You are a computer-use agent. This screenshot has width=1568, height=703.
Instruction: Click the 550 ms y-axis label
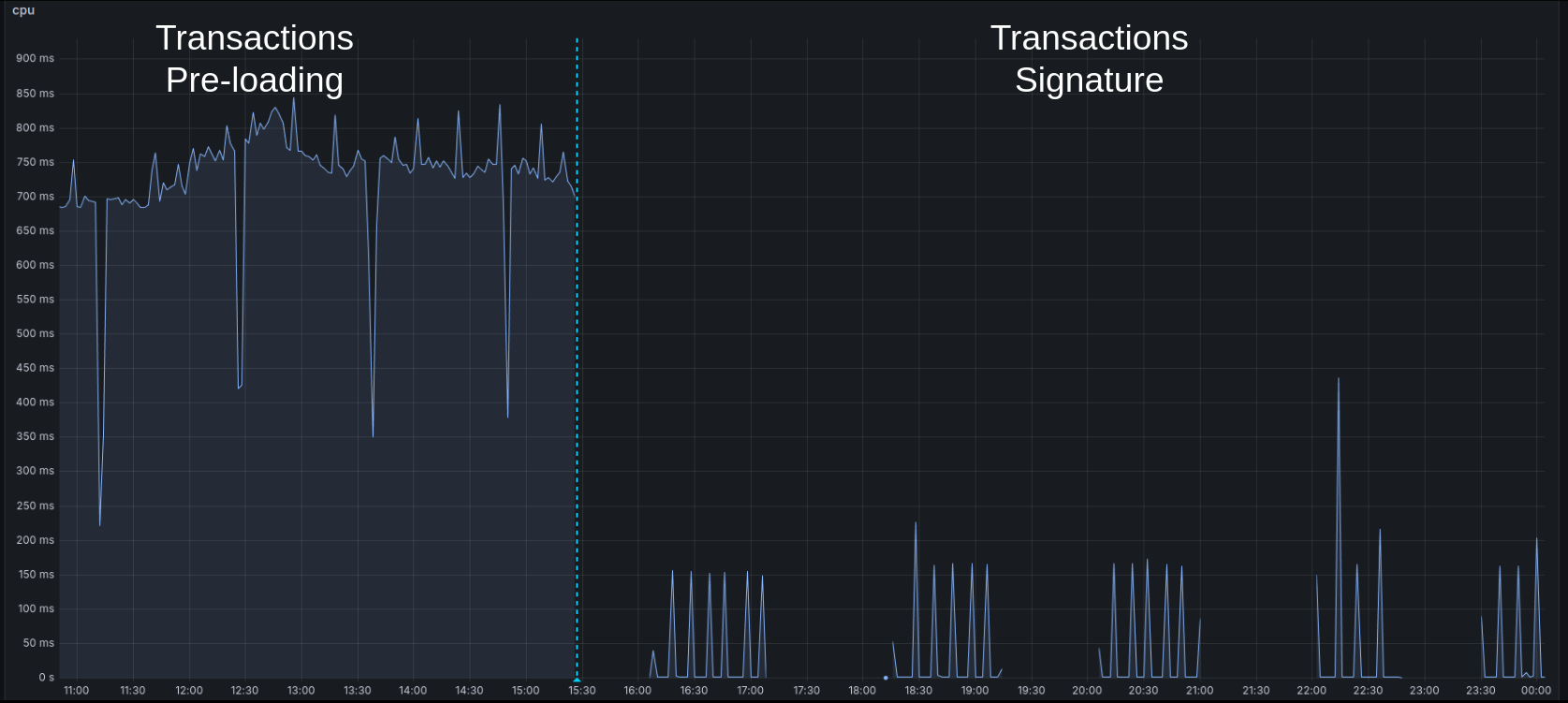click(35, 300)
